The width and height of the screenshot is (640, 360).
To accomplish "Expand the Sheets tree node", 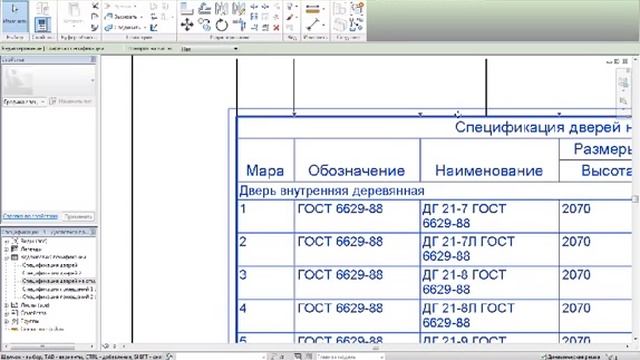I will coord(7,305).
